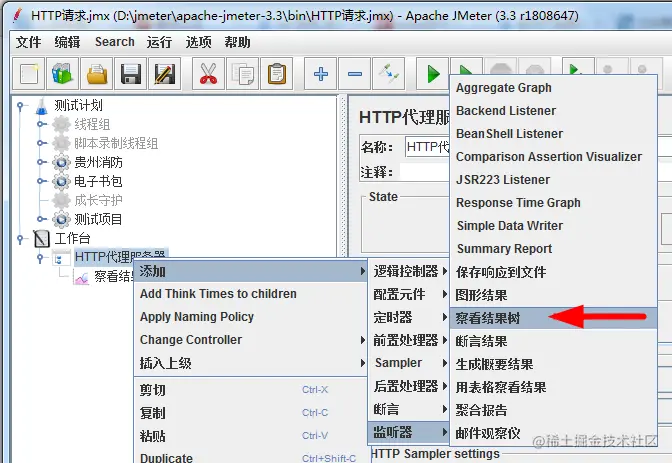Open the 帮助 menu

(x=237, y=42)
